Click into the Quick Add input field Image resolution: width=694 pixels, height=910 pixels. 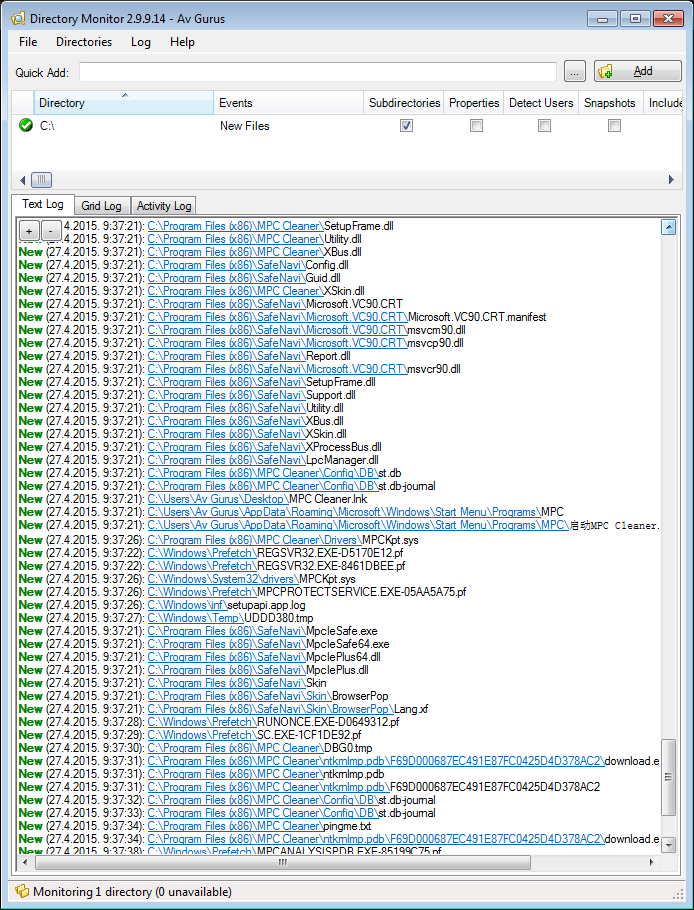pos(317,72)
